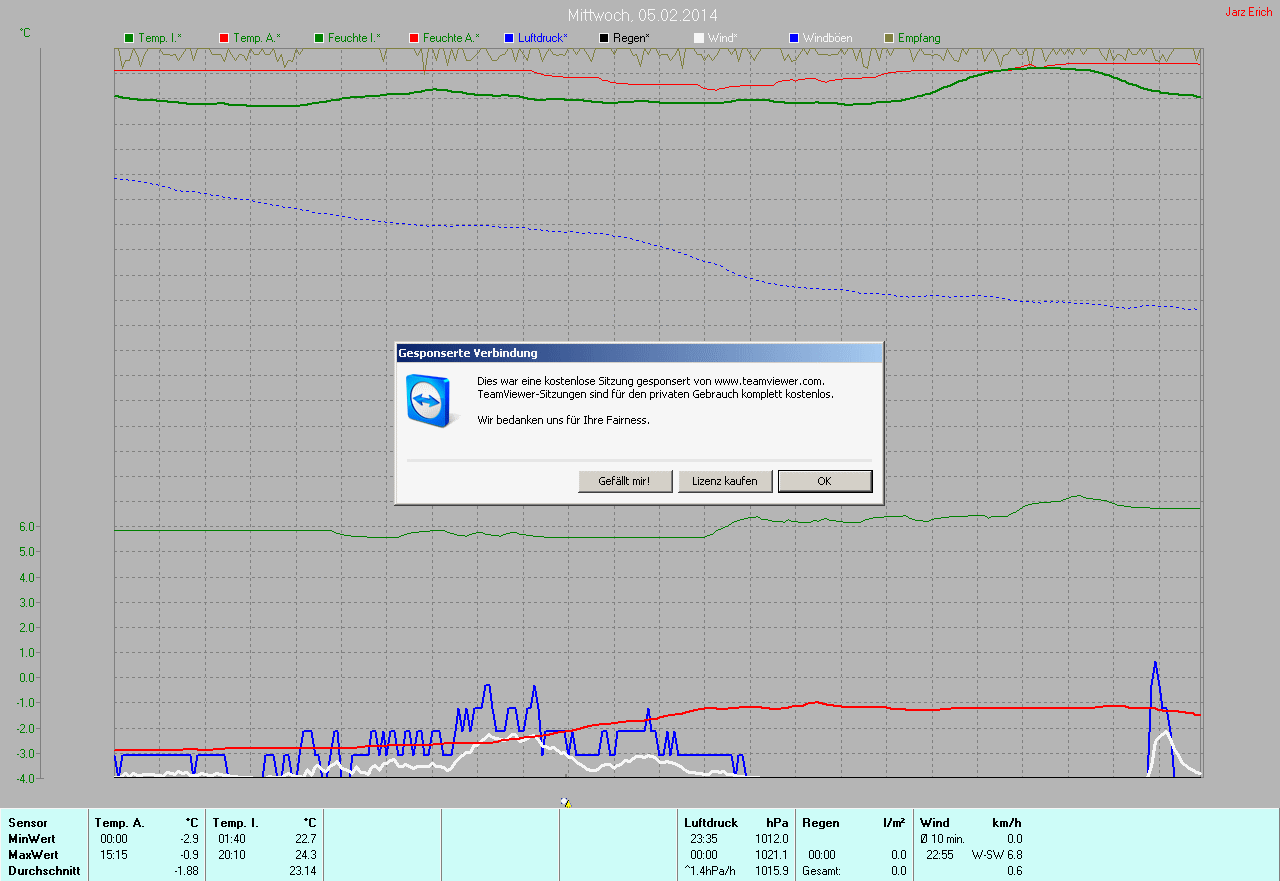Image resolution: width=1280 pixels, height=881 pixels.
Task: Click the small marker icon below the chart
Action: [x=566, y=802]
